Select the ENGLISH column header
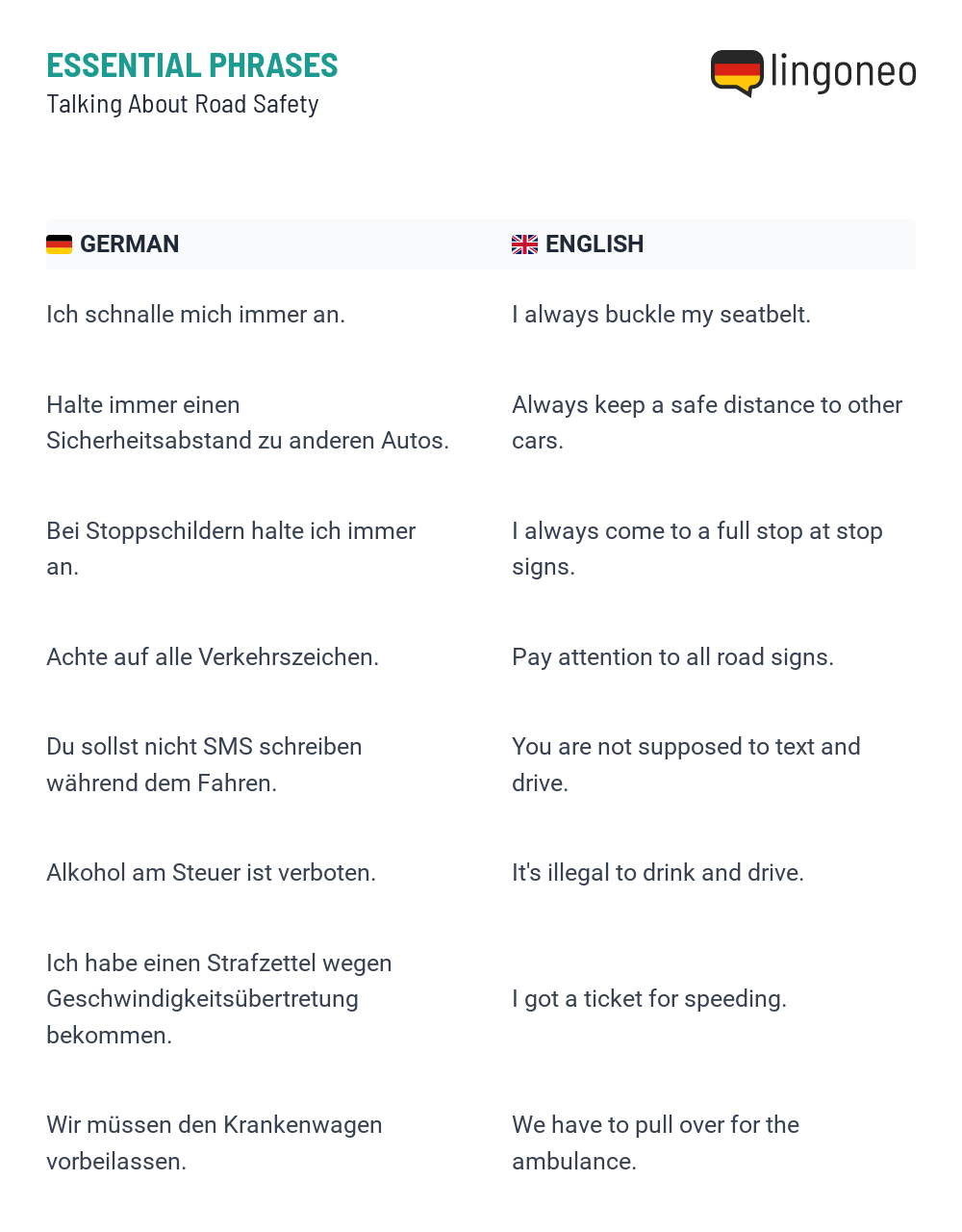The height and width of the screenshot is (1232, 962). pos(595,244)
